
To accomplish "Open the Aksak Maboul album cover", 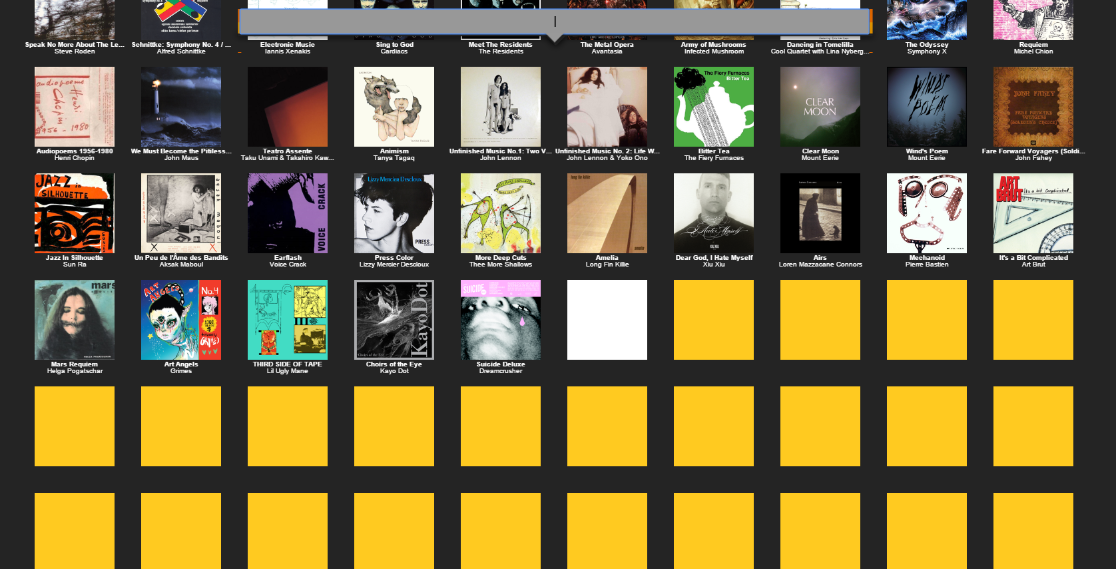I will tap(181, 213).
